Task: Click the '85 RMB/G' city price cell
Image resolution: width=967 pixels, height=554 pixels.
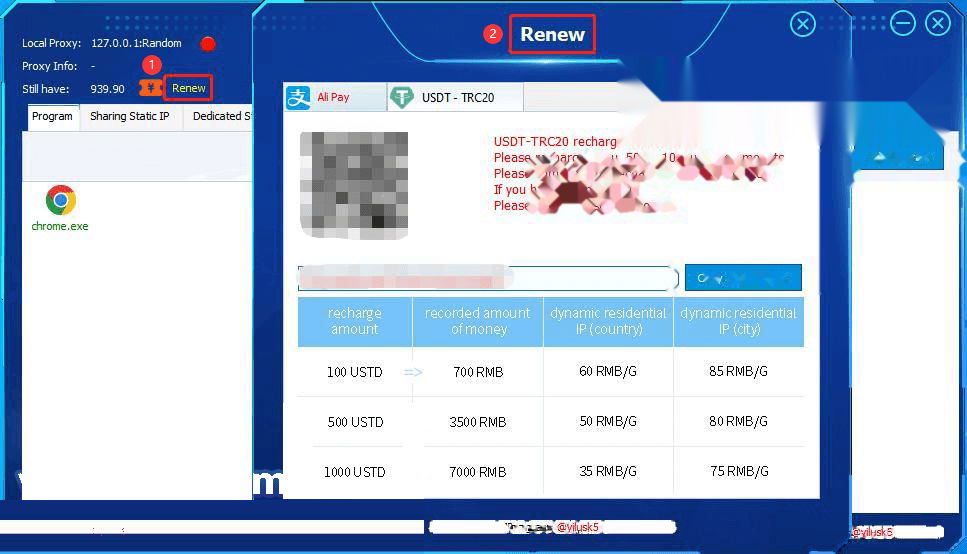Action: 738,371
